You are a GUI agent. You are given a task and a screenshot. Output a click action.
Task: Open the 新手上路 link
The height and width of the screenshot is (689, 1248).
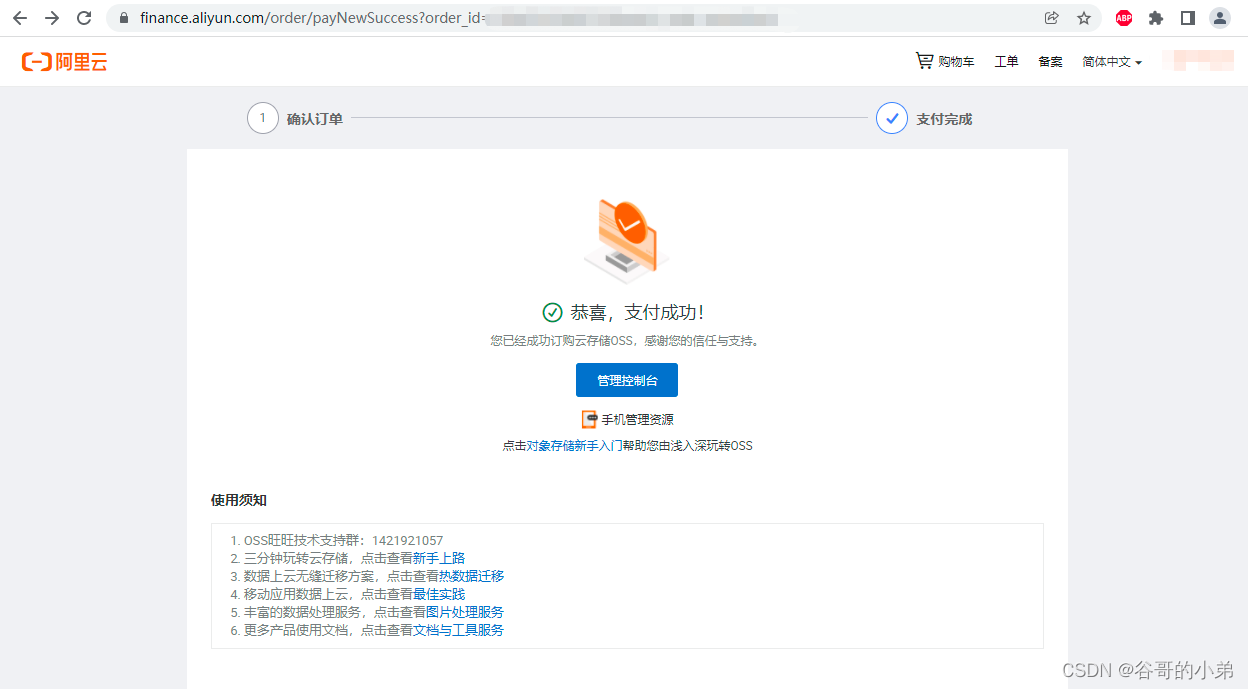tap(440, 558)
